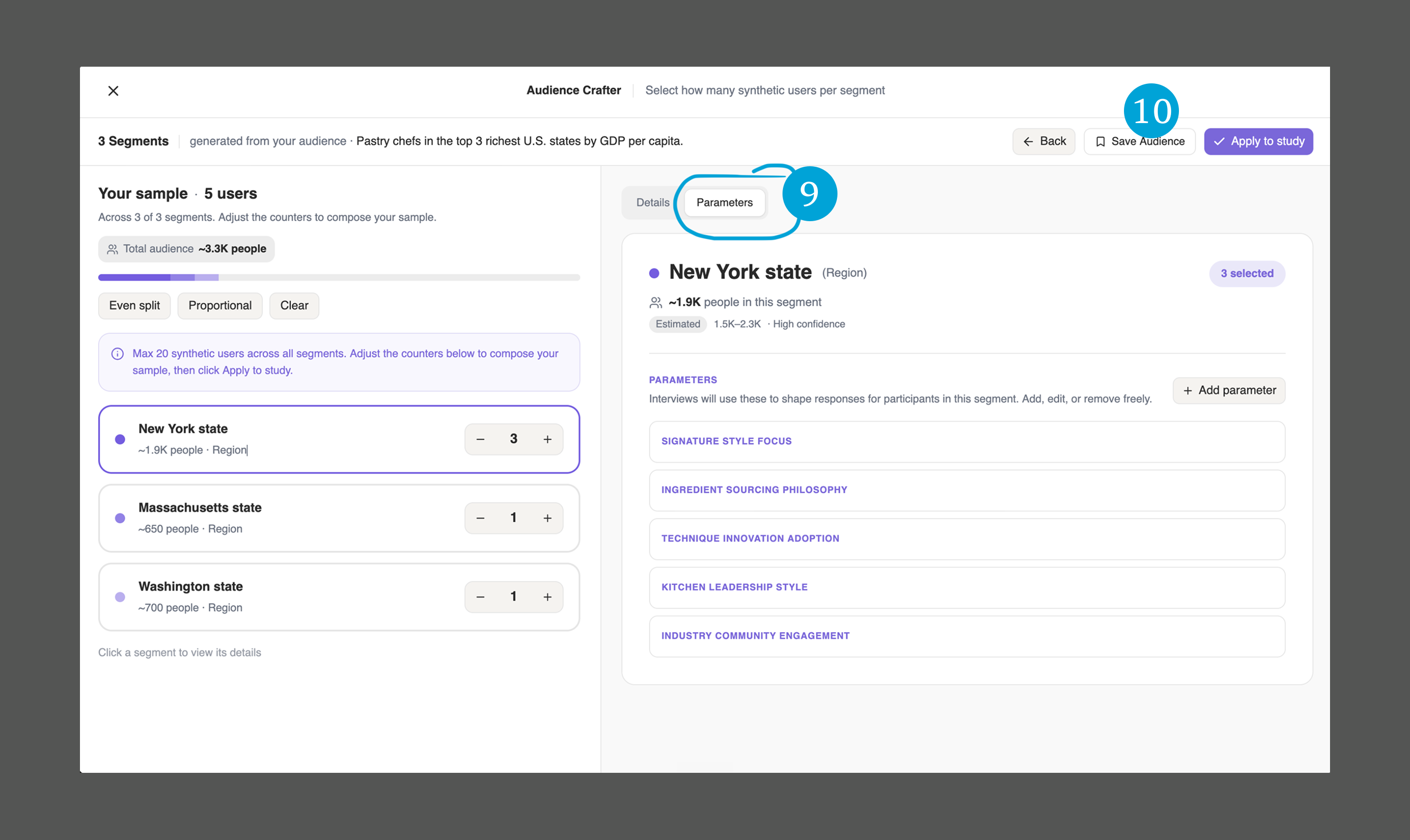Click the '~650 people · Region' text
This screenshot has height=840, width=1410.
(x=190, y=529)
